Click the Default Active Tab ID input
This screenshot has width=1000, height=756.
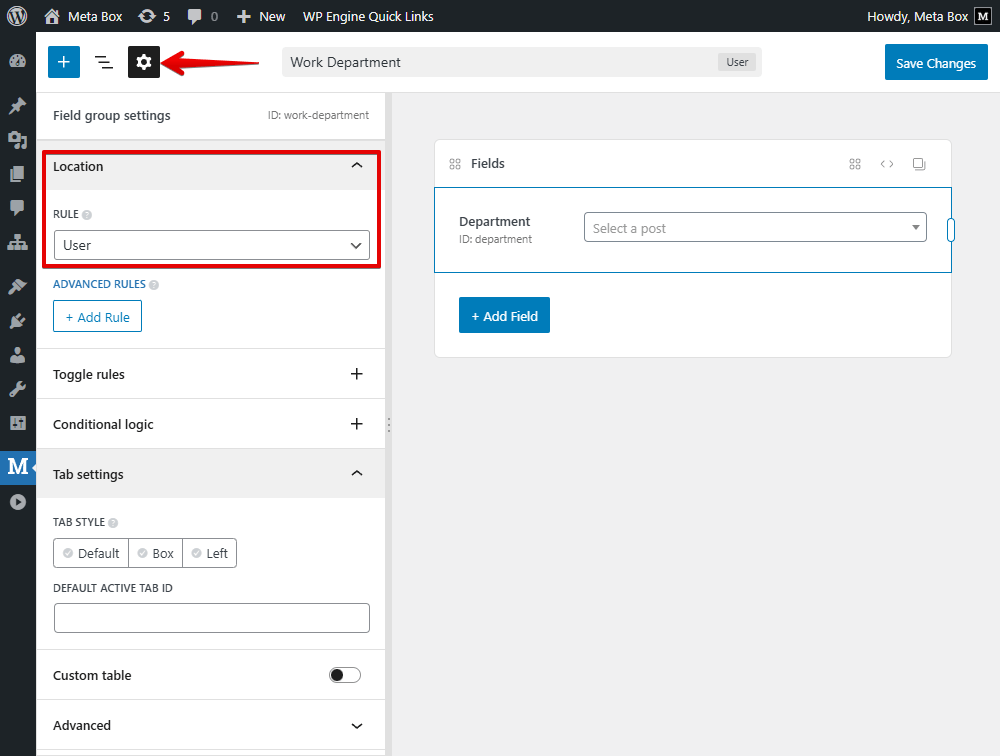click(x=211, y=618)
